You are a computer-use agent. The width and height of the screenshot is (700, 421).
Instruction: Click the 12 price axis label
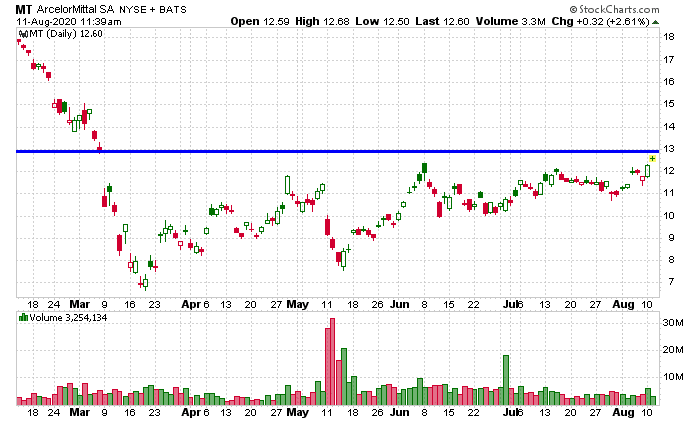pos(668,171)
